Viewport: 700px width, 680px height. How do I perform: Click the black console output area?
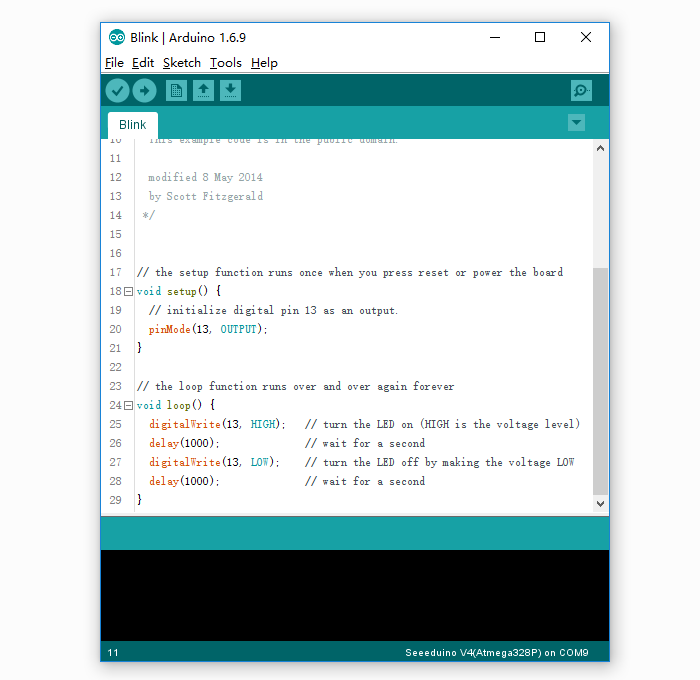click(x=355, y=596)
